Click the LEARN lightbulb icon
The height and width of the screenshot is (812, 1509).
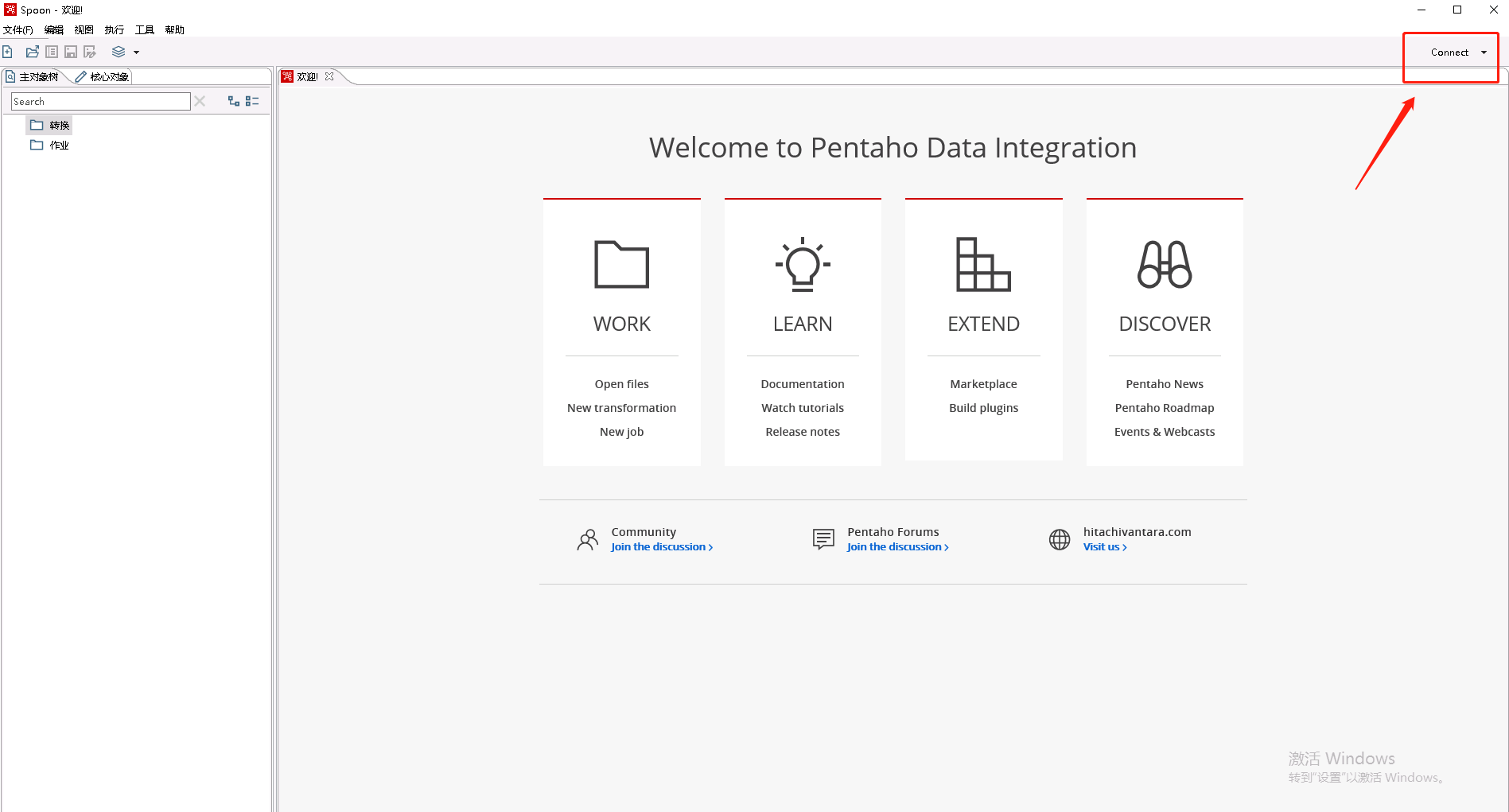[x=803, y=265]
